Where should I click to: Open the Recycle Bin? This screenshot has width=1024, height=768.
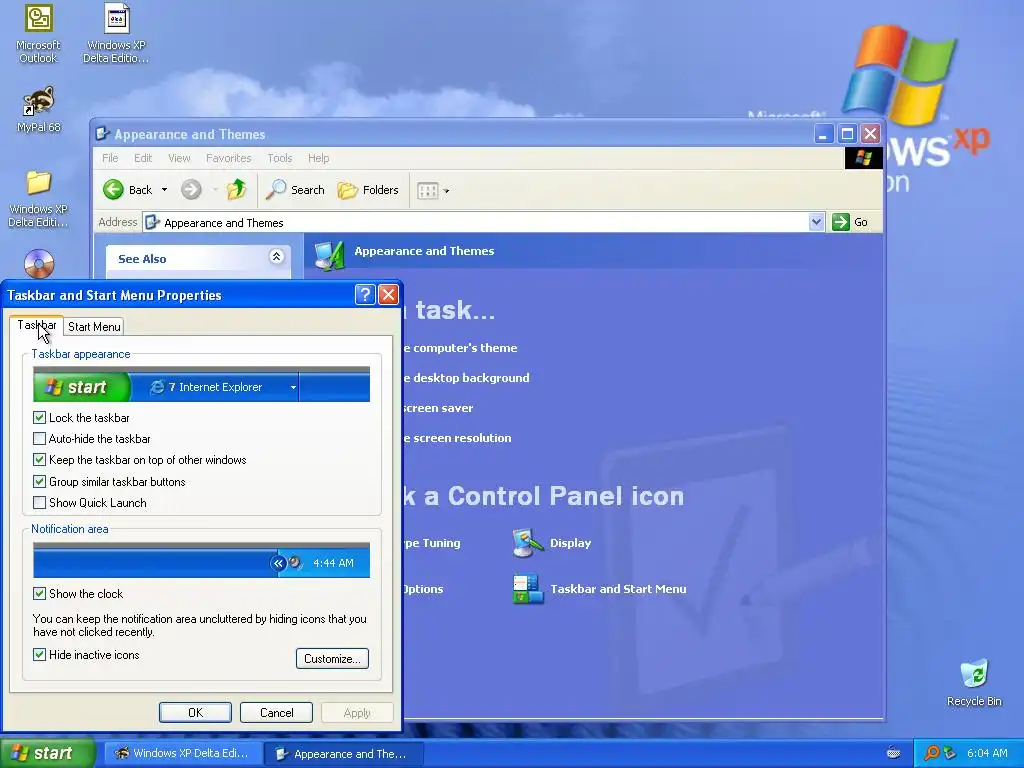coord(974,683)
